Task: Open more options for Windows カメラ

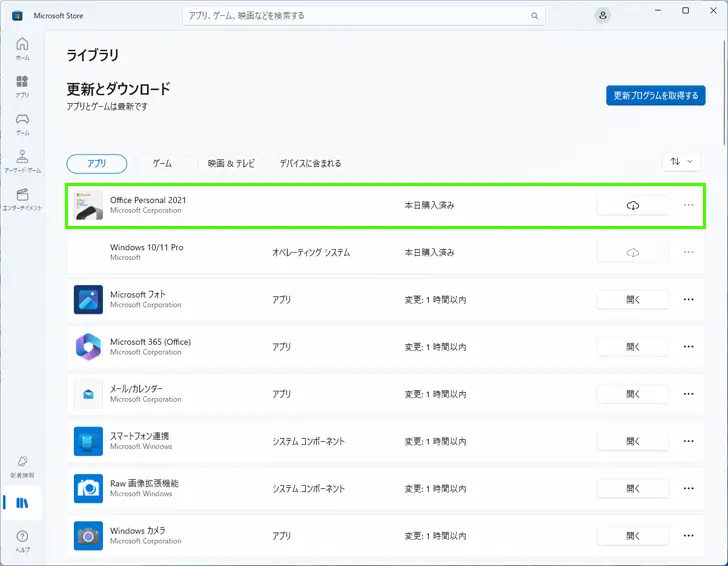Action: click(689, 535)
